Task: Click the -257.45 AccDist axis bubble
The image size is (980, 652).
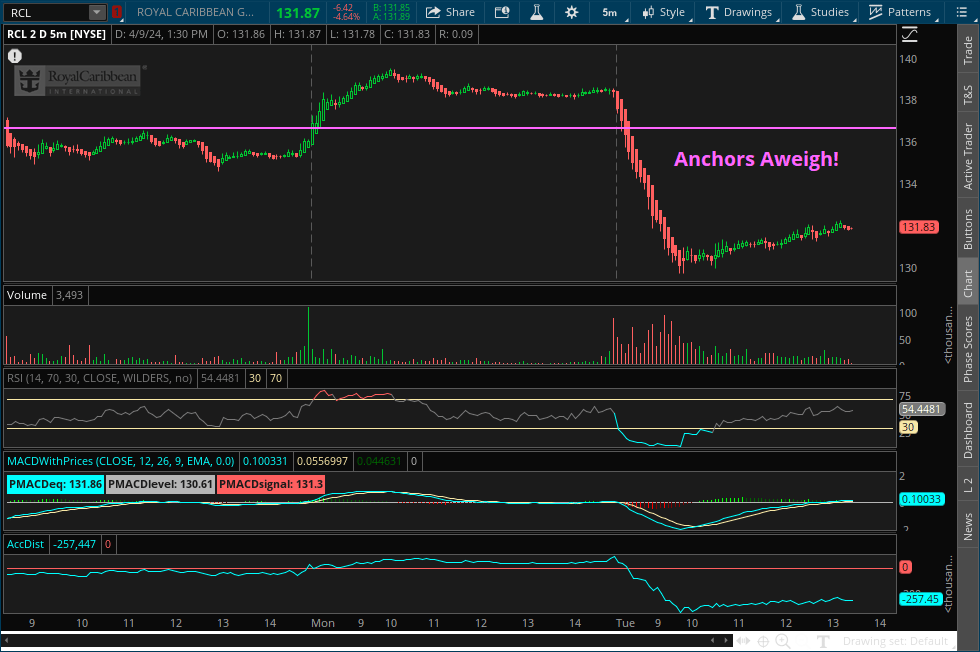Action: (x=921, y=599)
